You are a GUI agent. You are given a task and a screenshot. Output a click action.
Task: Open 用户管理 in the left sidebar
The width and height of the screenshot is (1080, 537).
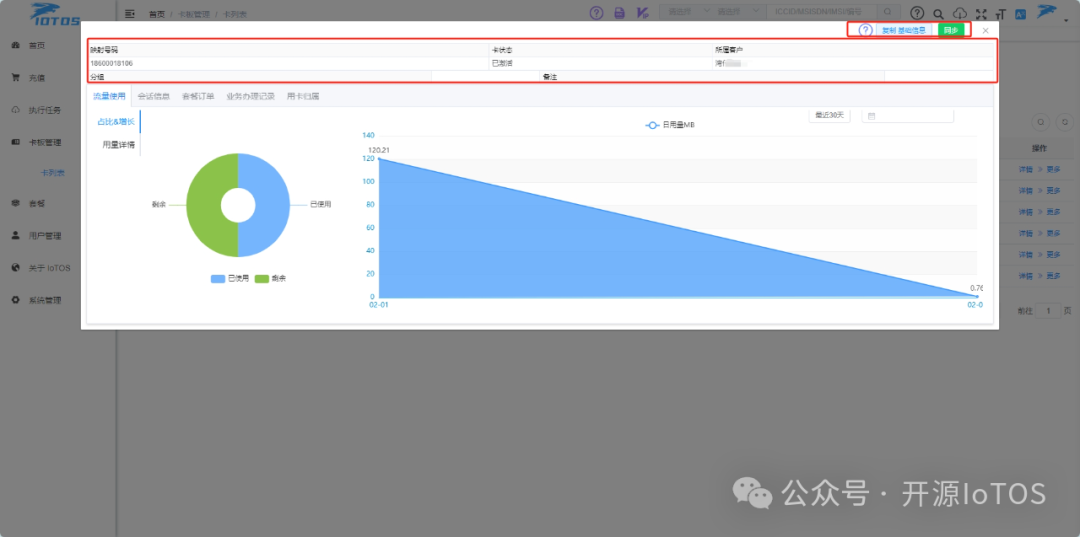(45, 235)
